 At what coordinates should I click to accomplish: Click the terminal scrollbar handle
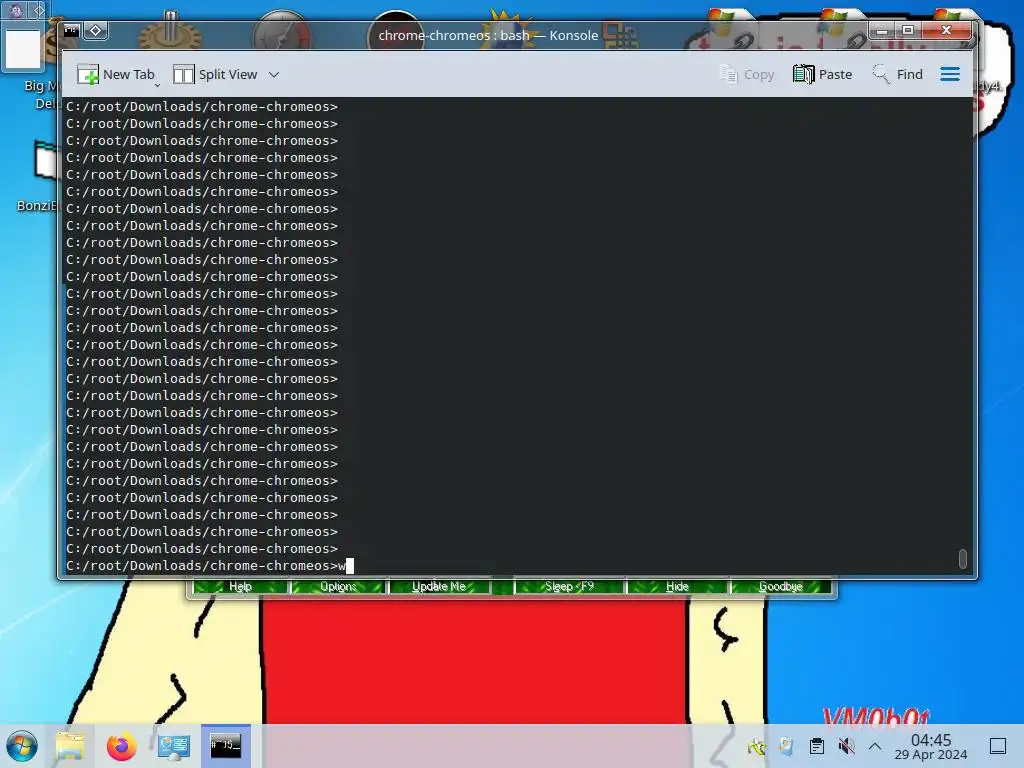point(963,559)
